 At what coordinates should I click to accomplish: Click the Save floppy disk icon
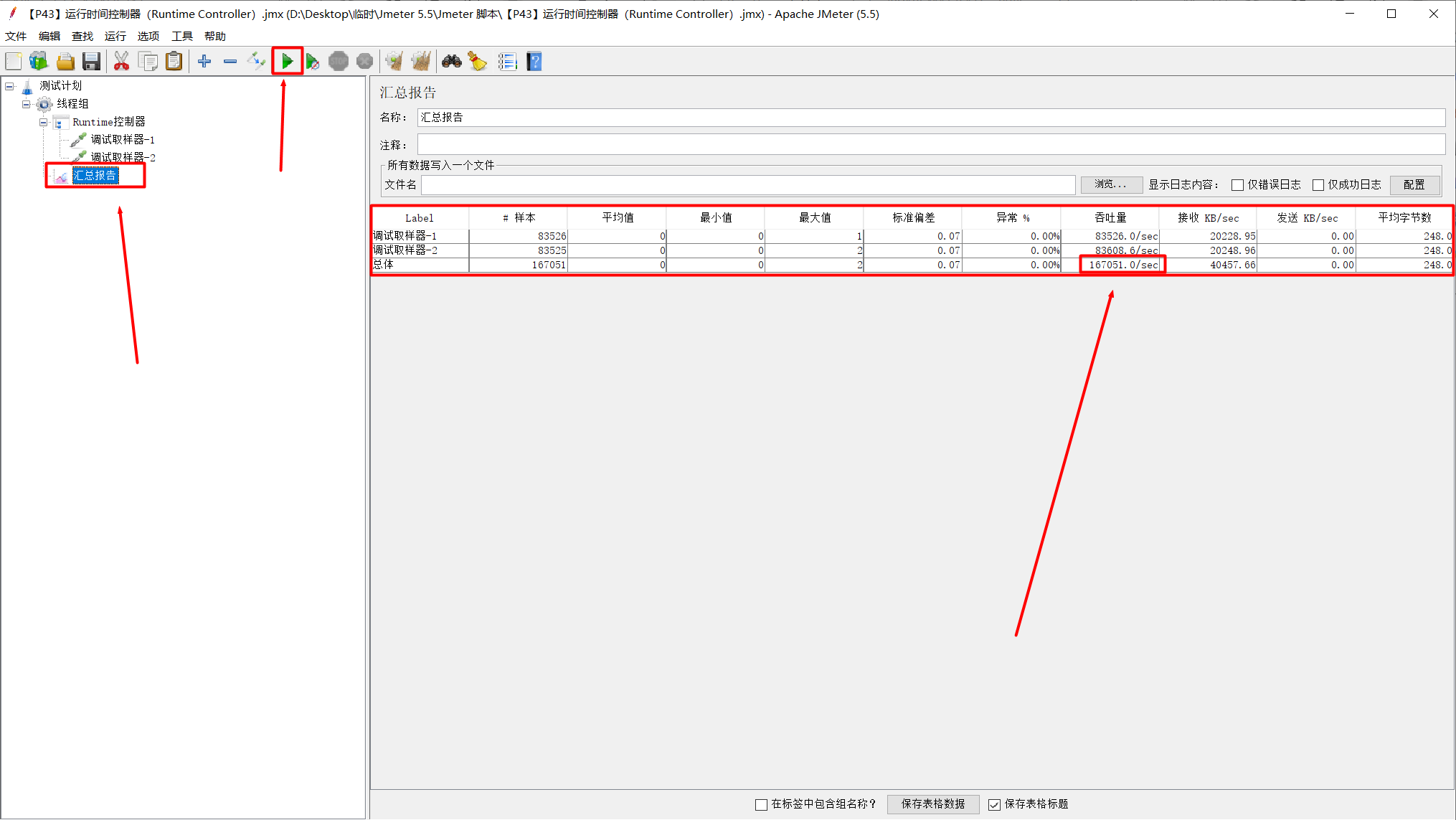pos(91,62)
